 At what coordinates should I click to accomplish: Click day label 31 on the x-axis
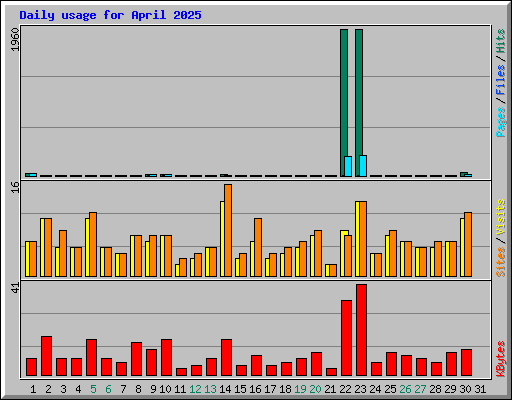(480, 389)
